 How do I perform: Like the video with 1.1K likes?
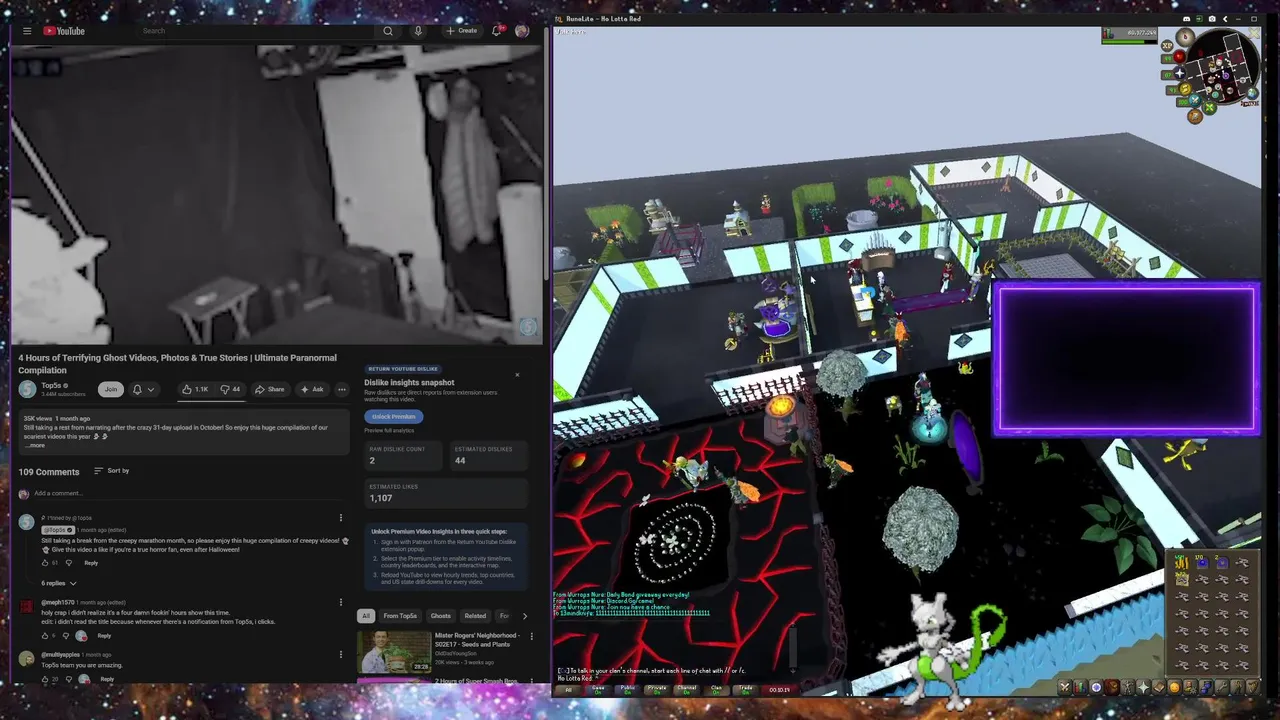pyautogui.click(x=196, y=389)
